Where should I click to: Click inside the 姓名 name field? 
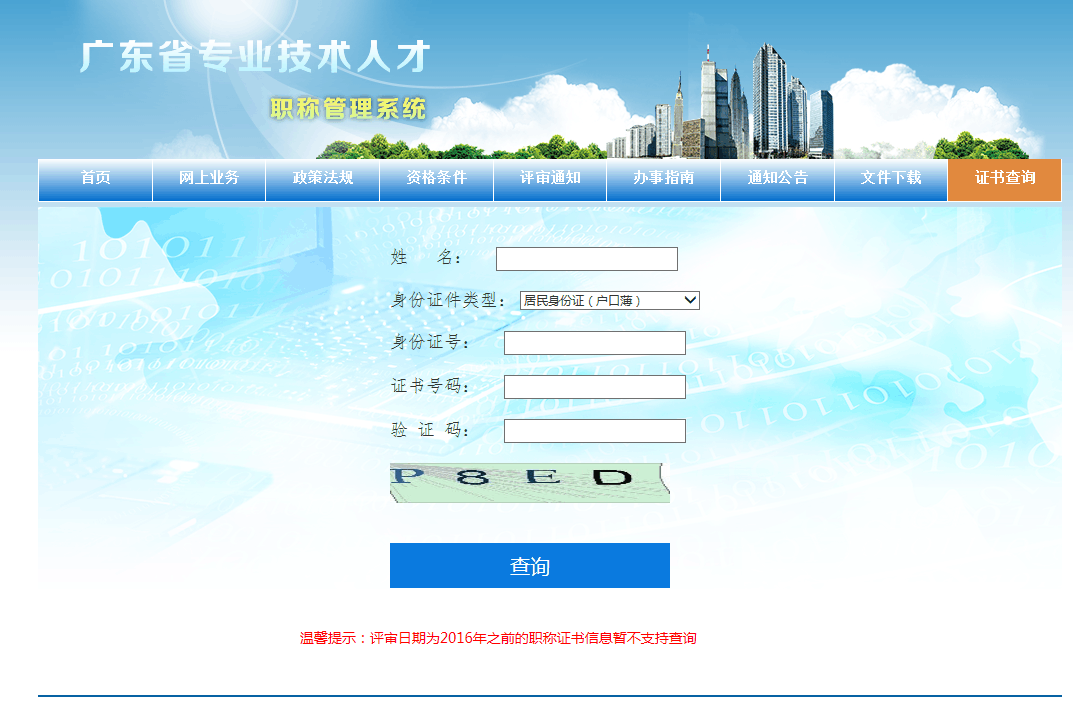[586, 258]
